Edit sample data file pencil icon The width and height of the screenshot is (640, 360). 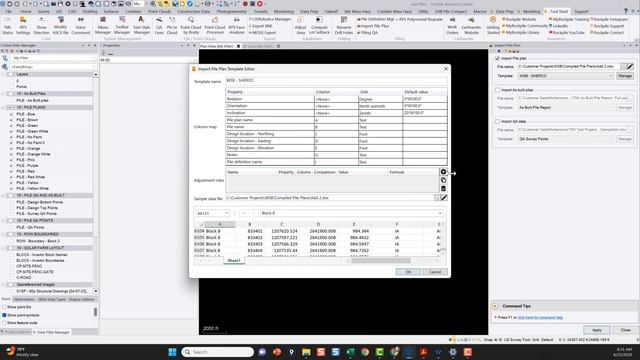(444, 198)
